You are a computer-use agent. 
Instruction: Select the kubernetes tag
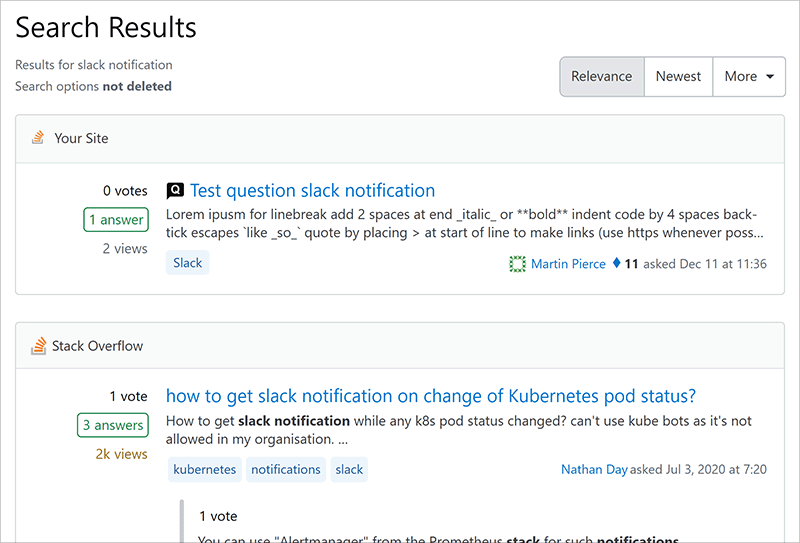[205, 469]
